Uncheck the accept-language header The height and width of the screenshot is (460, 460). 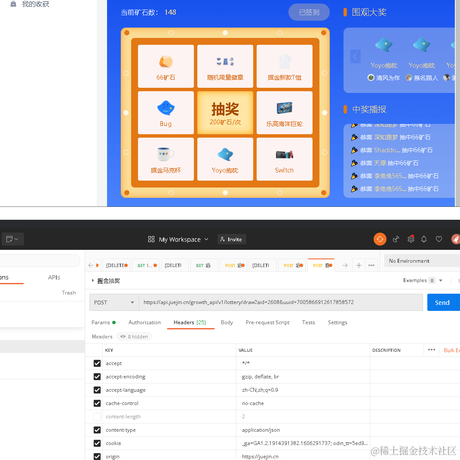(x=97, y=390)
